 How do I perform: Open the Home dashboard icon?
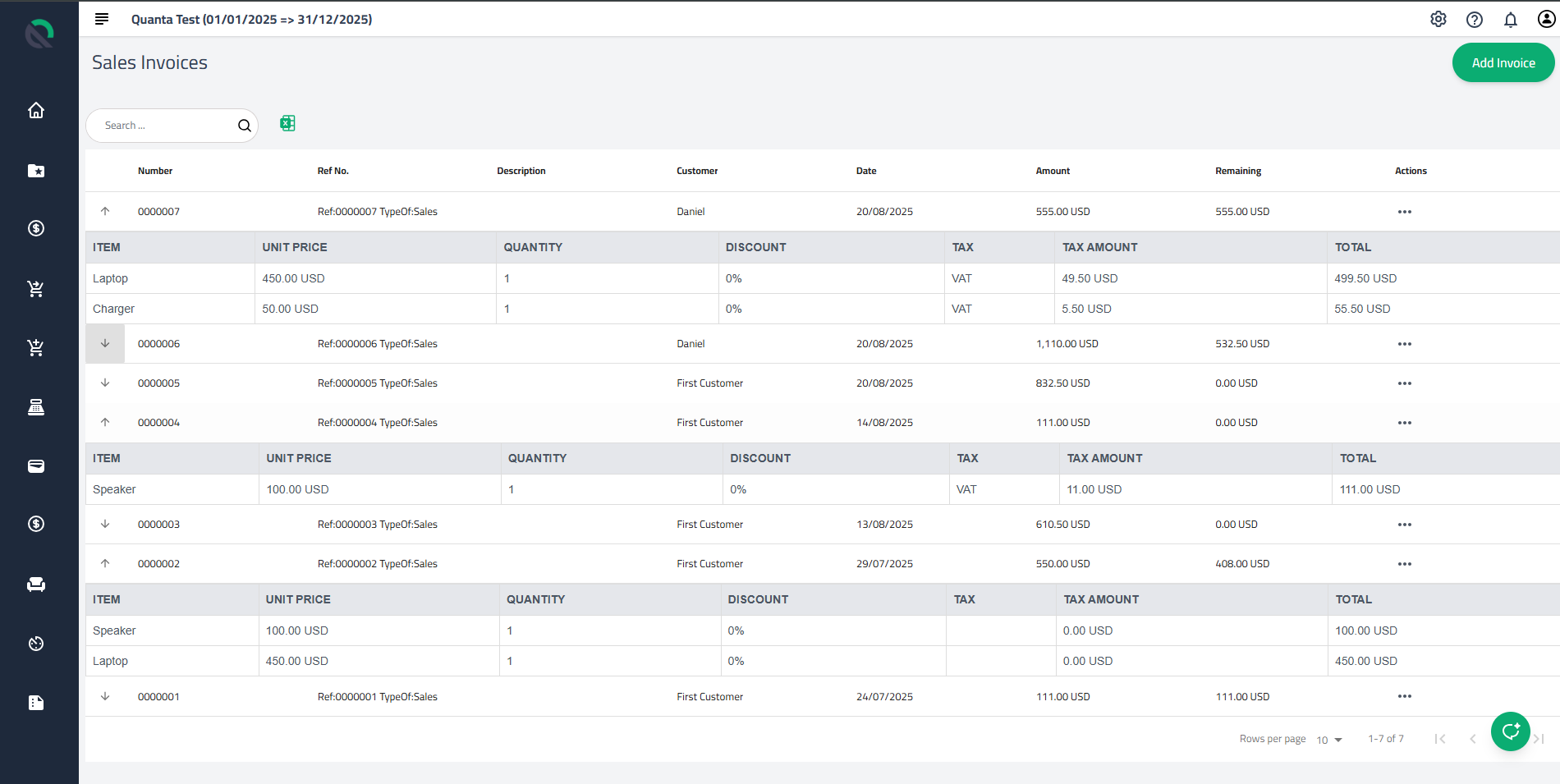pos(36,110)
